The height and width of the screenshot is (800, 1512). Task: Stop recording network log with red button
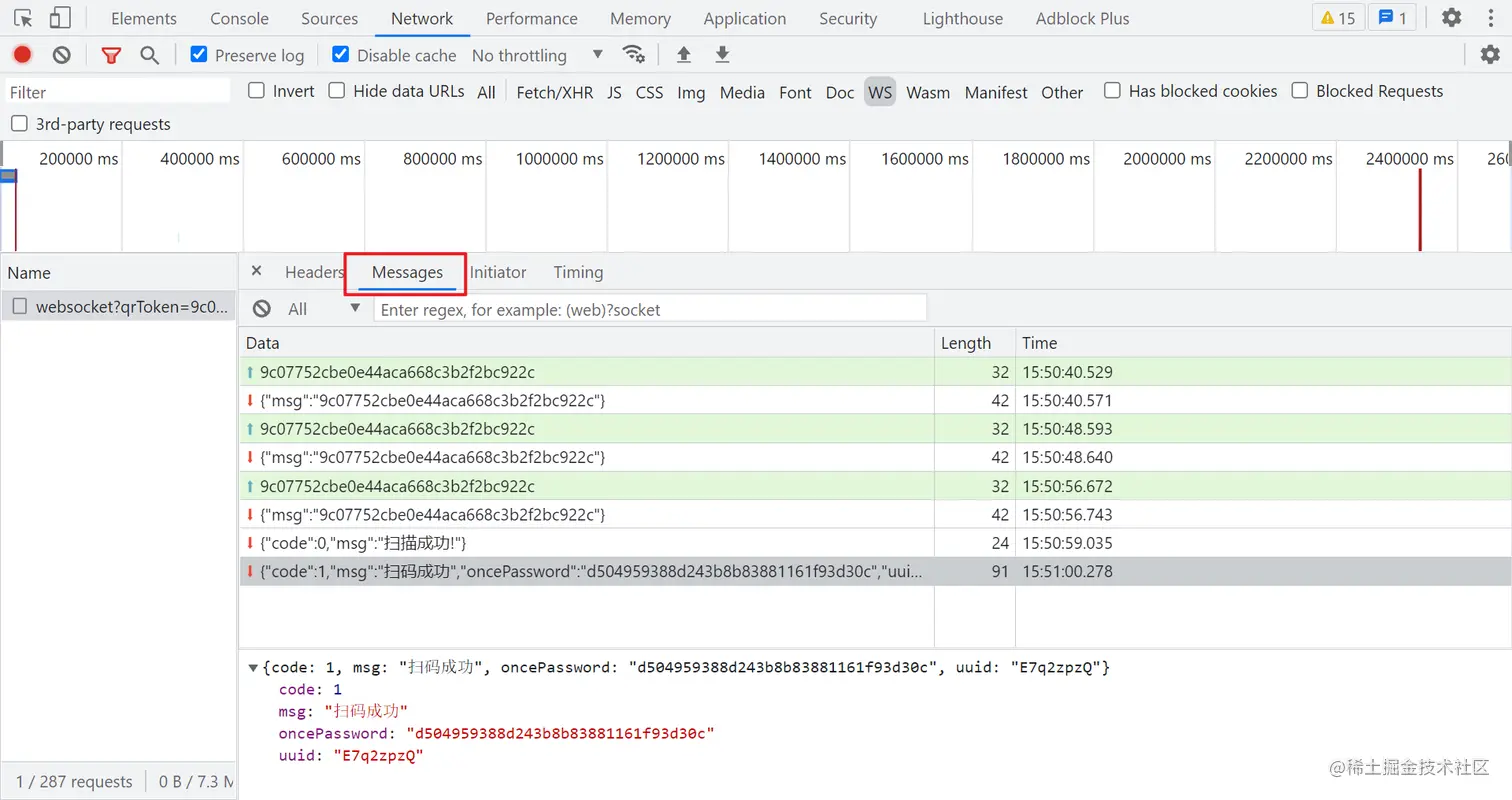22,55
